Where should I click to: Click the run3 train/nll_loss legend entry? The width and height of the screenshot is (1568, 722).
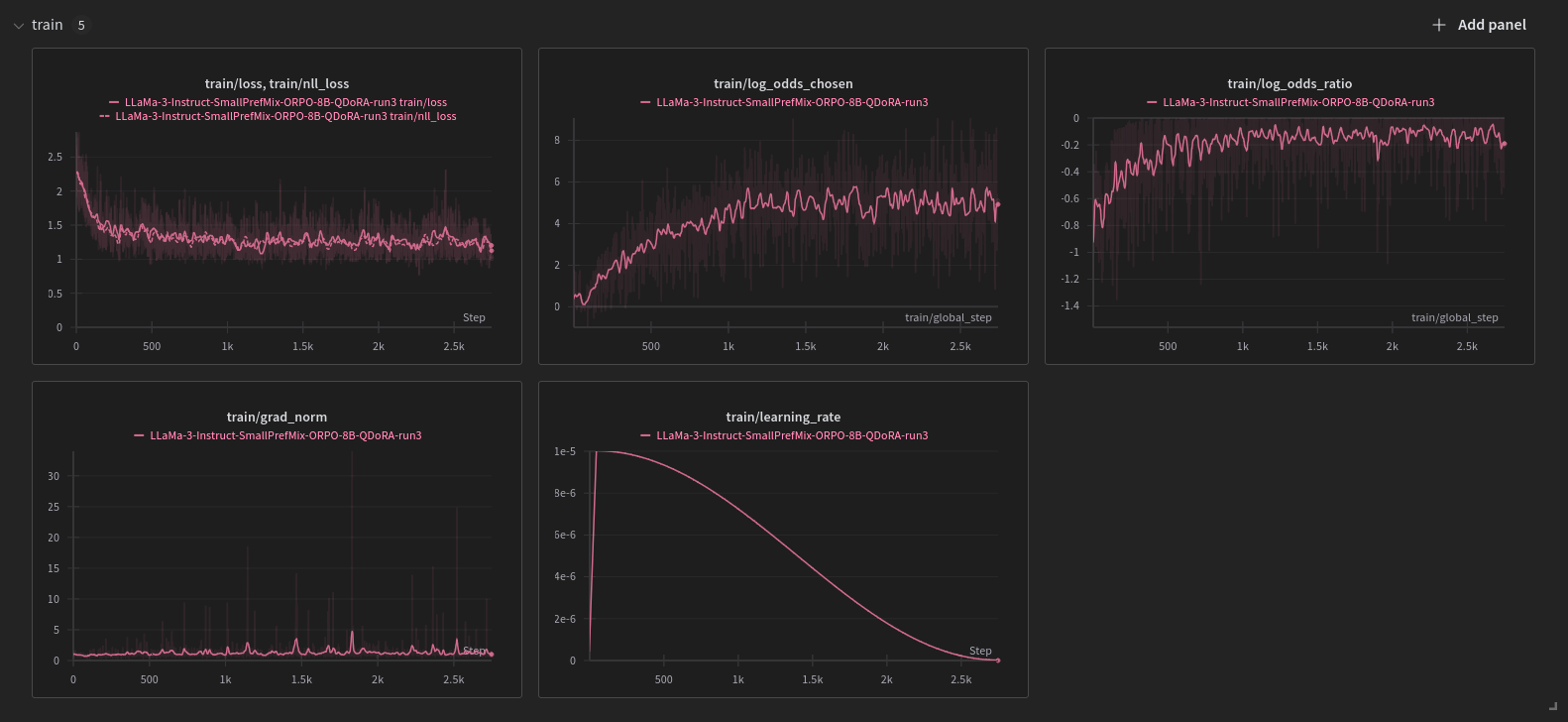[278, 116]
